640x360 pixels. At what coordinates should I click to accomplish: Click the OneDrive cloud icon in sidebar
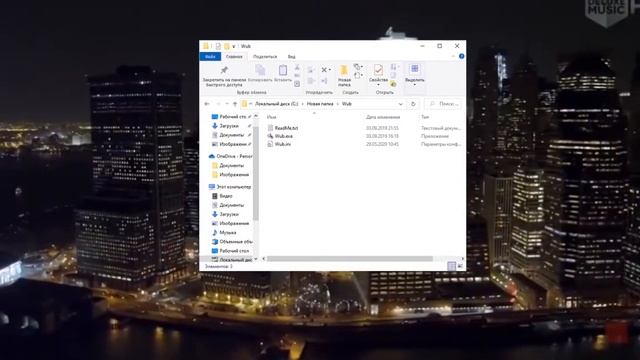[x=211, y=156]
